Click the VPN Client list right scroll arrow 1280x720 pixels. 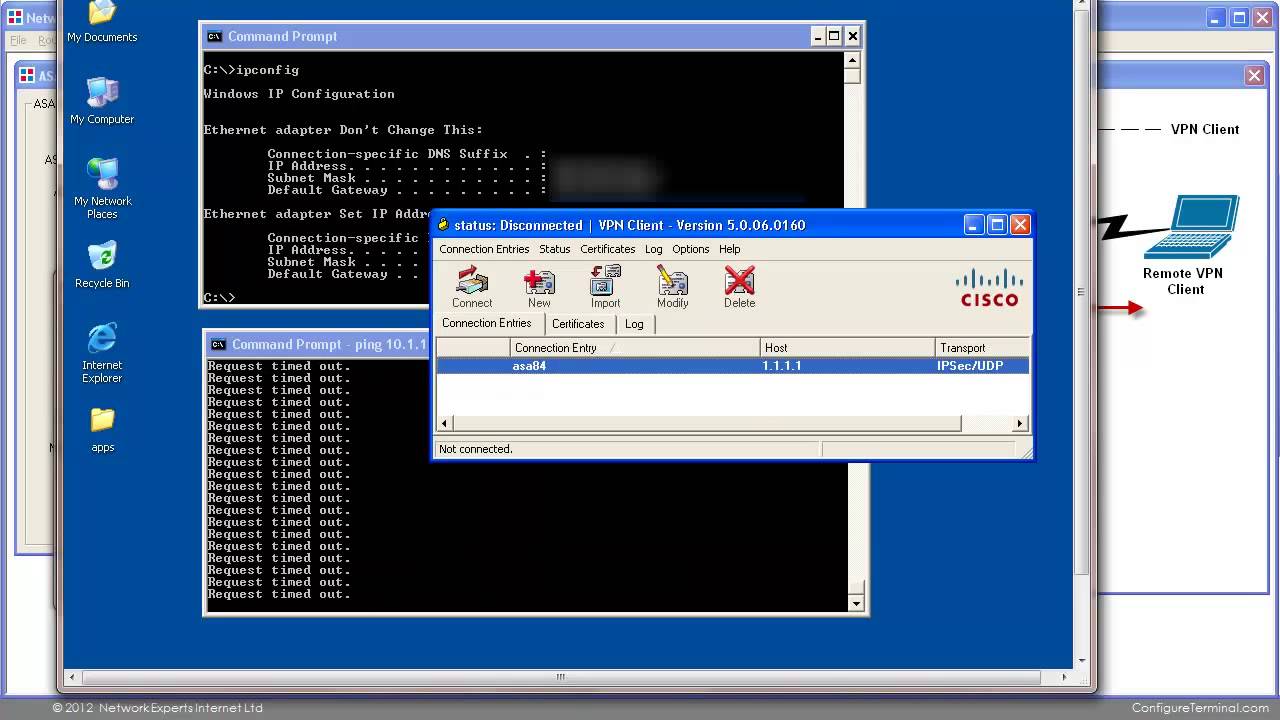click(1020, 424)
